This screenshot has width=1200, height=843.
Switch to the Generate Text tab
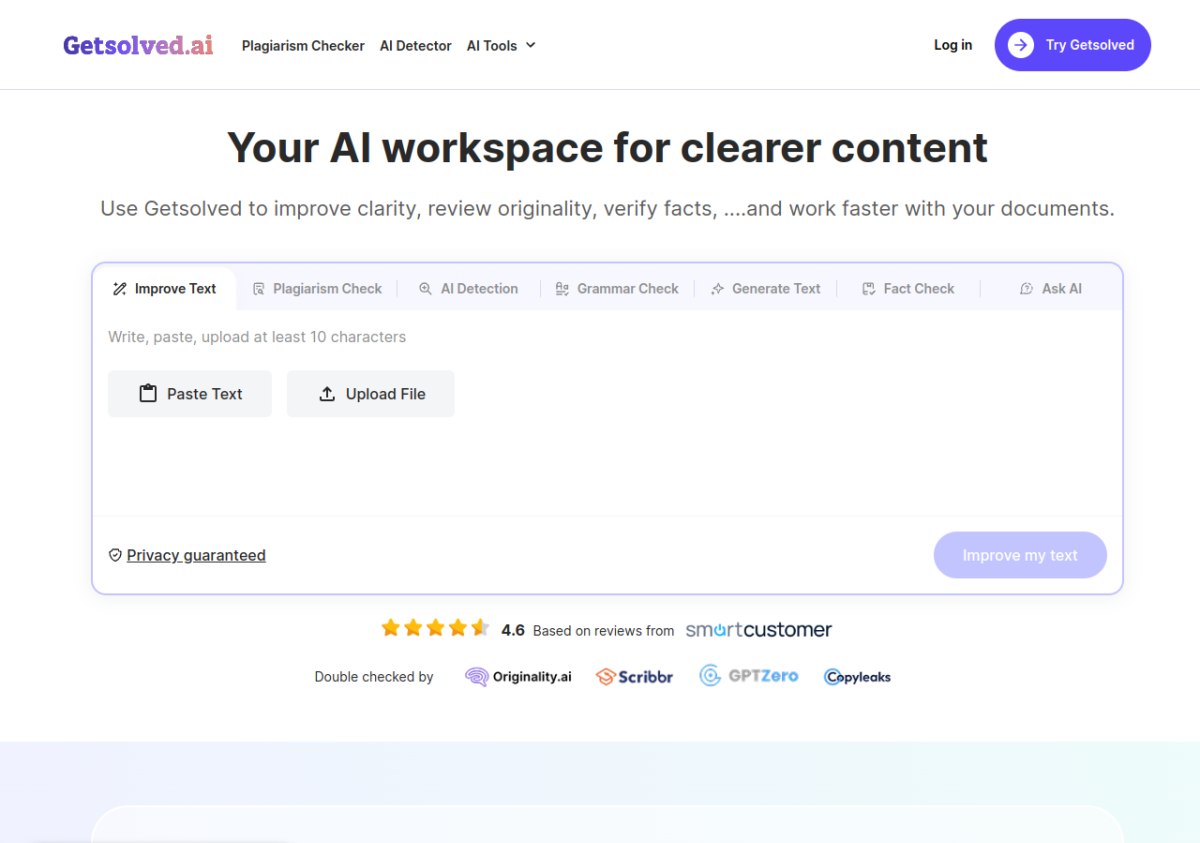766,289
